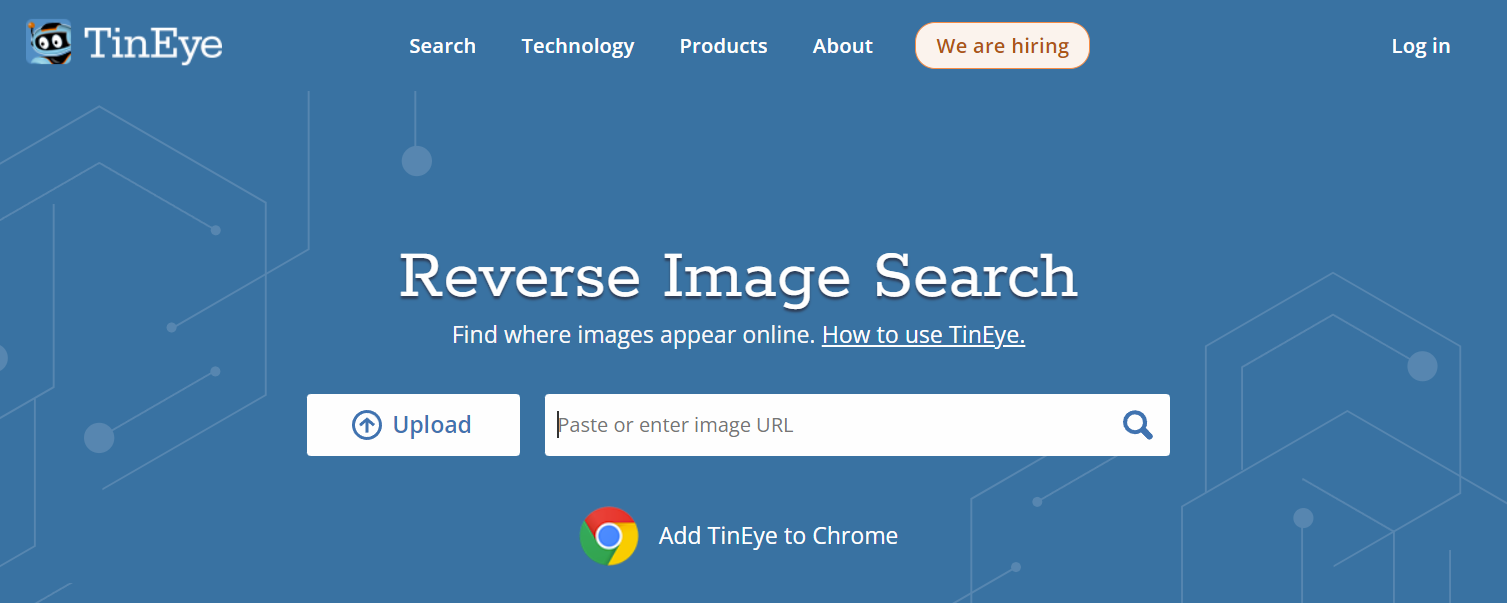This screenshot has height=603, width=1507.
Task: Open the Log in link
Action: click(x=1420, y=46)
